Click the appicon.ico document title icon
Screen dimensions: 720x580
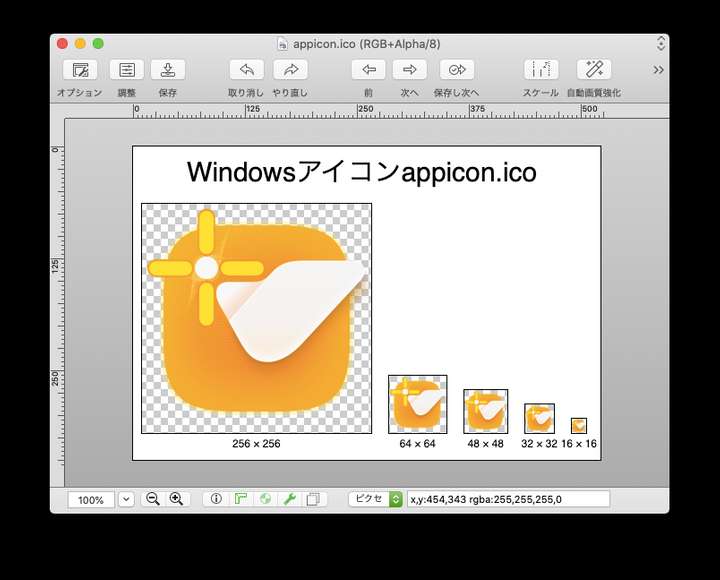(x=283, y=44)
